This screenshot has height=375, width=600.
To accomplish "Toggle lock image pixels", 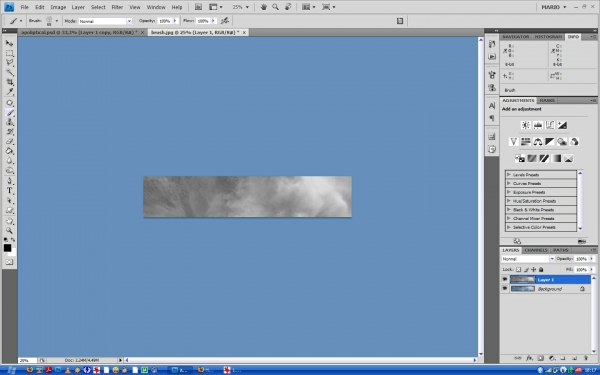I will pyautogui.click(x=527, y=269).
